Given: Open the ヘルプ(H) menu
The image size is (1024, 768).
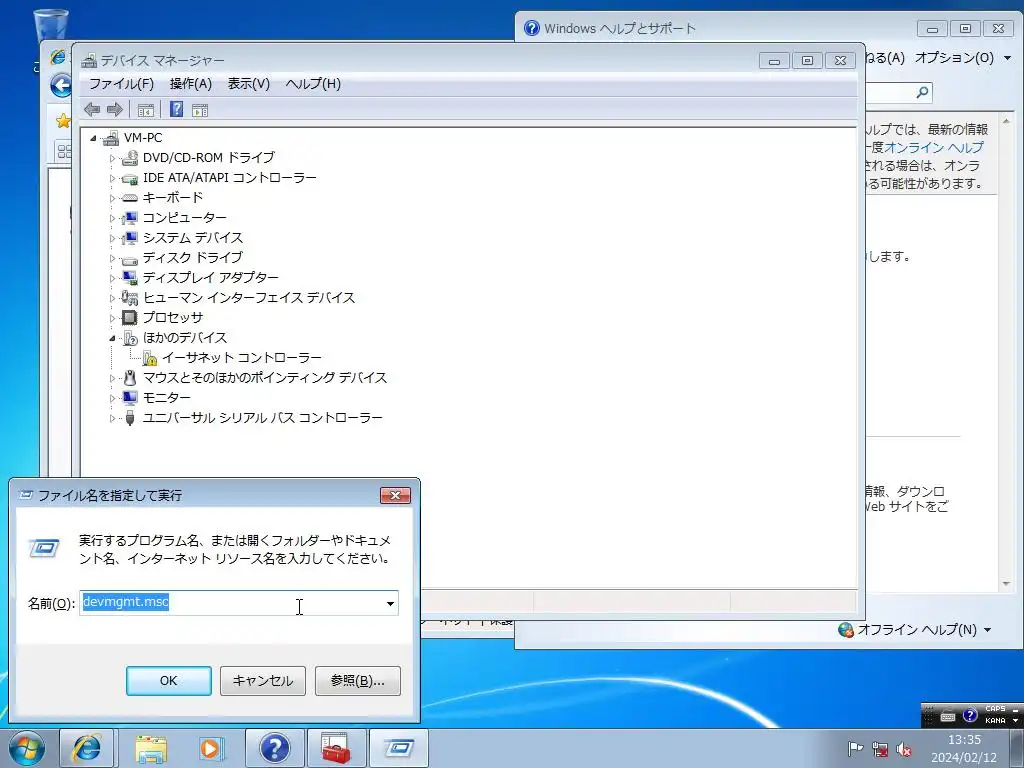Looking at the screenshot, I should [x=313, y=84].
